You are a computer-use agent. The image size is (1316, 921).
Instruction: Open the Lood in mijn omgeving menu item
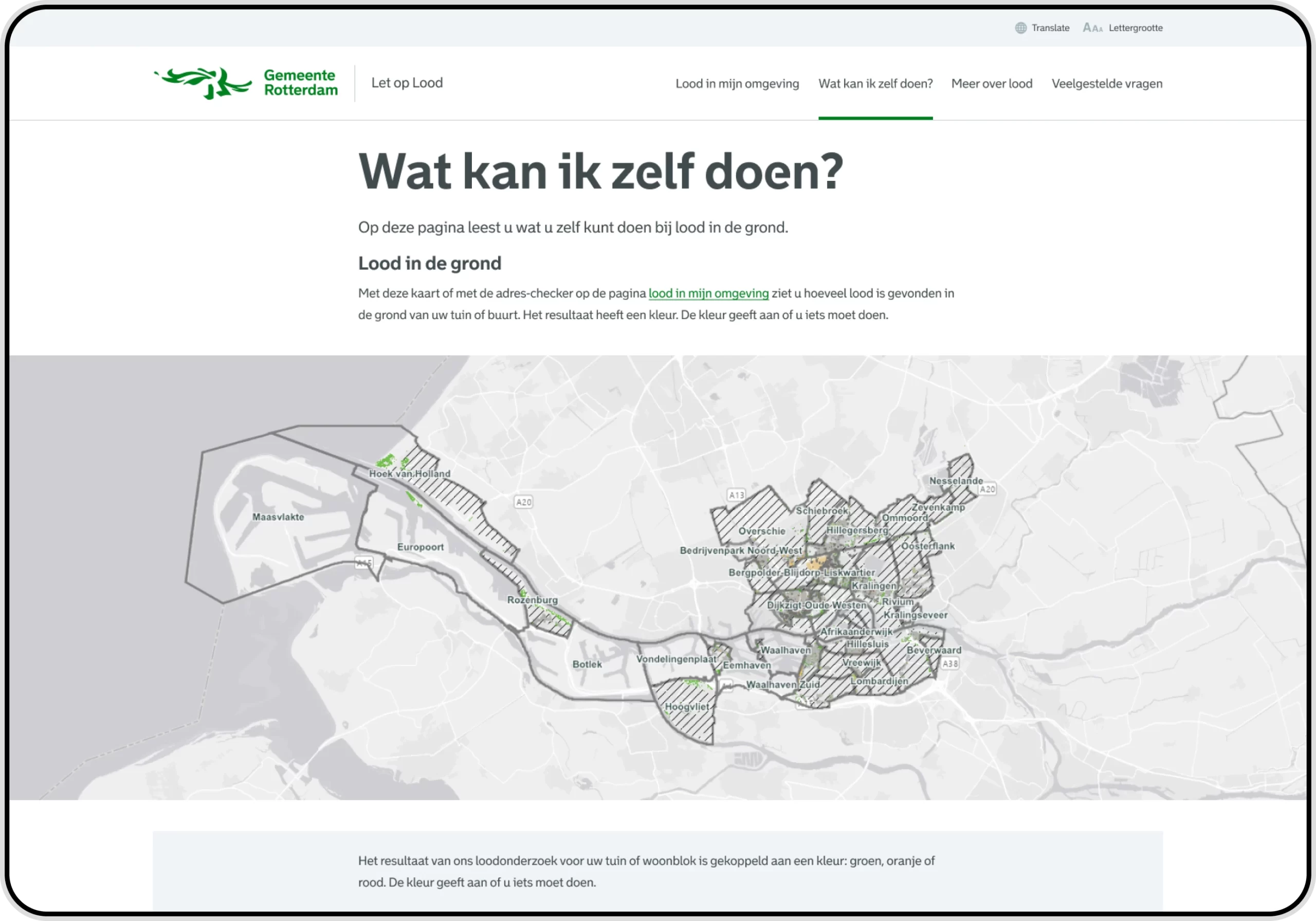coord(737,84)
